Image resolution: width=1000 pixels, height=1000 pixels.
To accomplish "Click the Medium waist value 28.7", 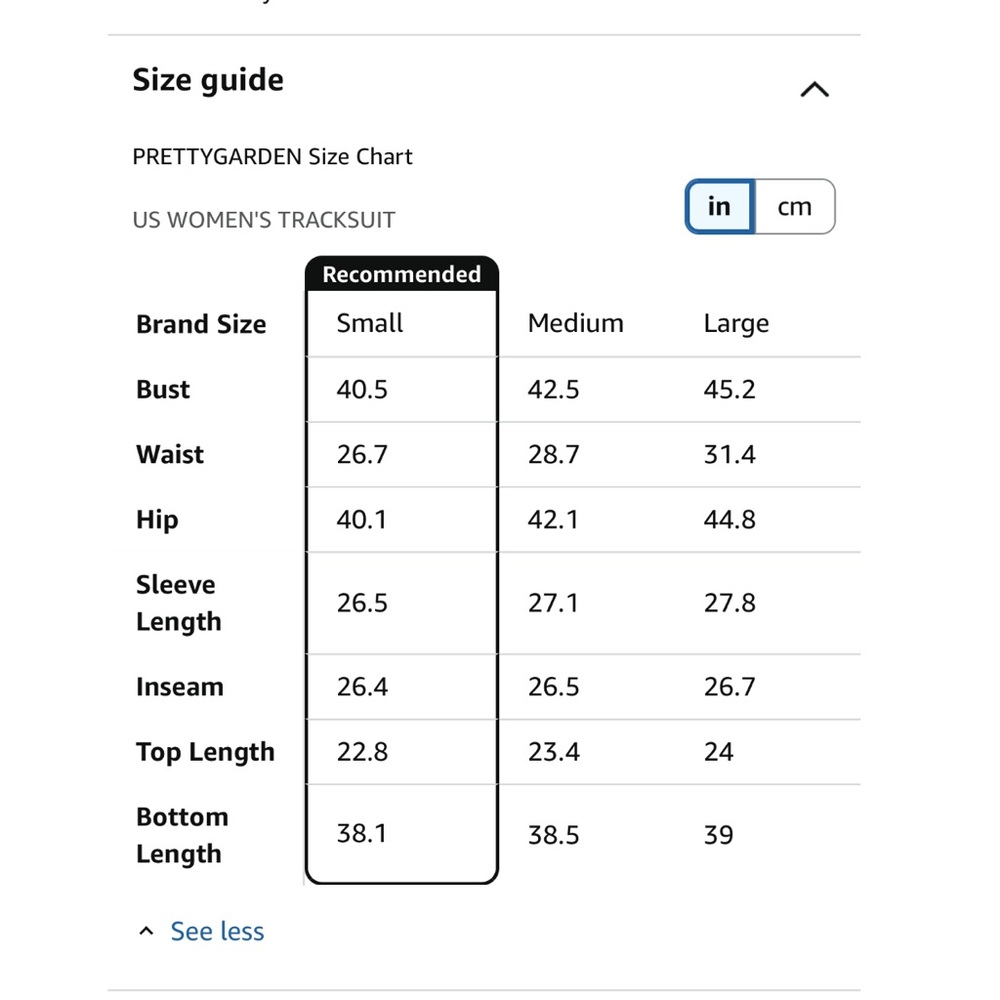I will click(x=554, y=455).
